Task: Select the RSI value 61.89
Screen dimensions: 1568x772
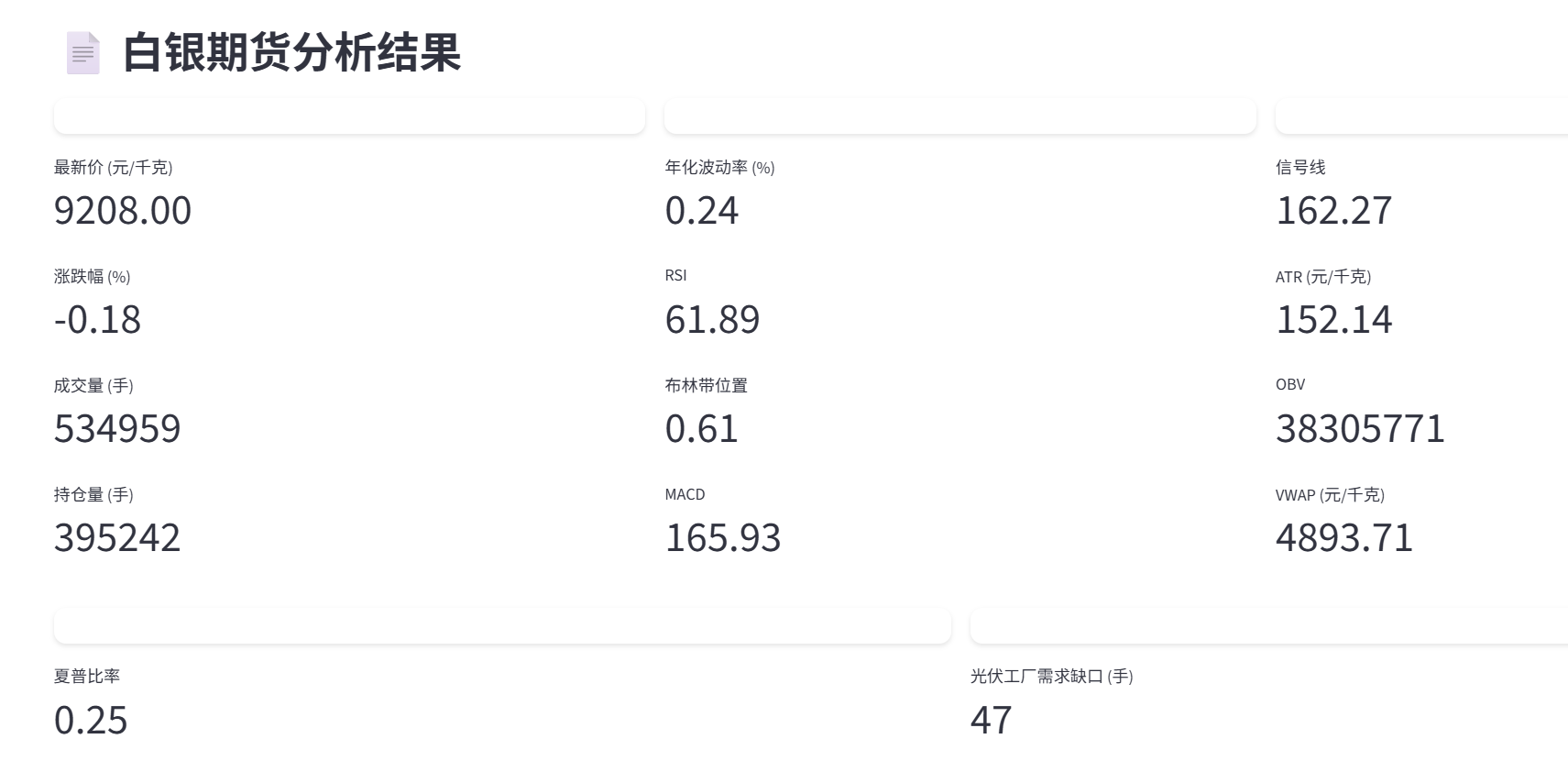Action: 712,321
